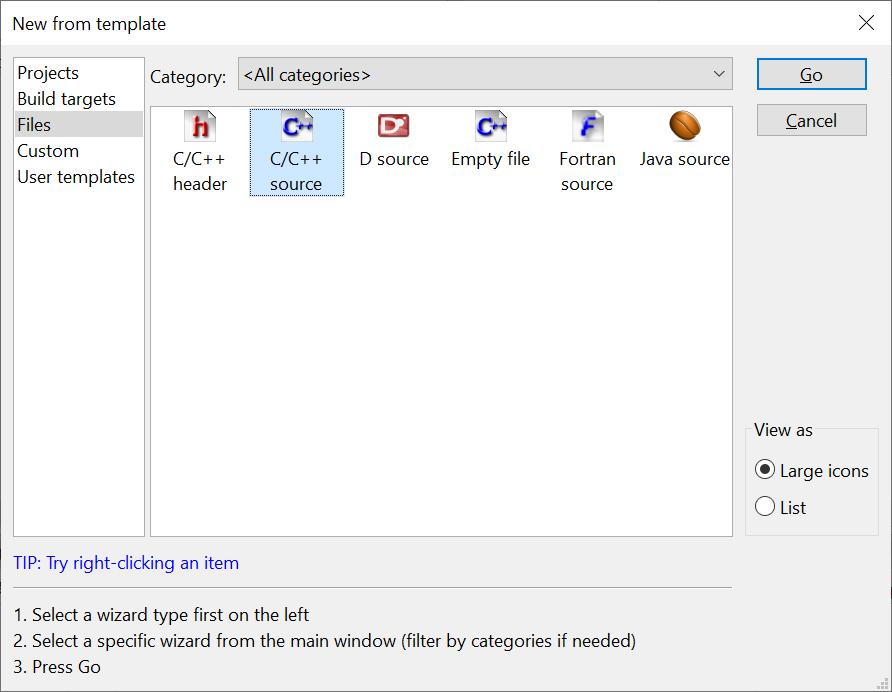Screen dimensions: 892x692
Task: Show User templates list
Action: [76, 177]
